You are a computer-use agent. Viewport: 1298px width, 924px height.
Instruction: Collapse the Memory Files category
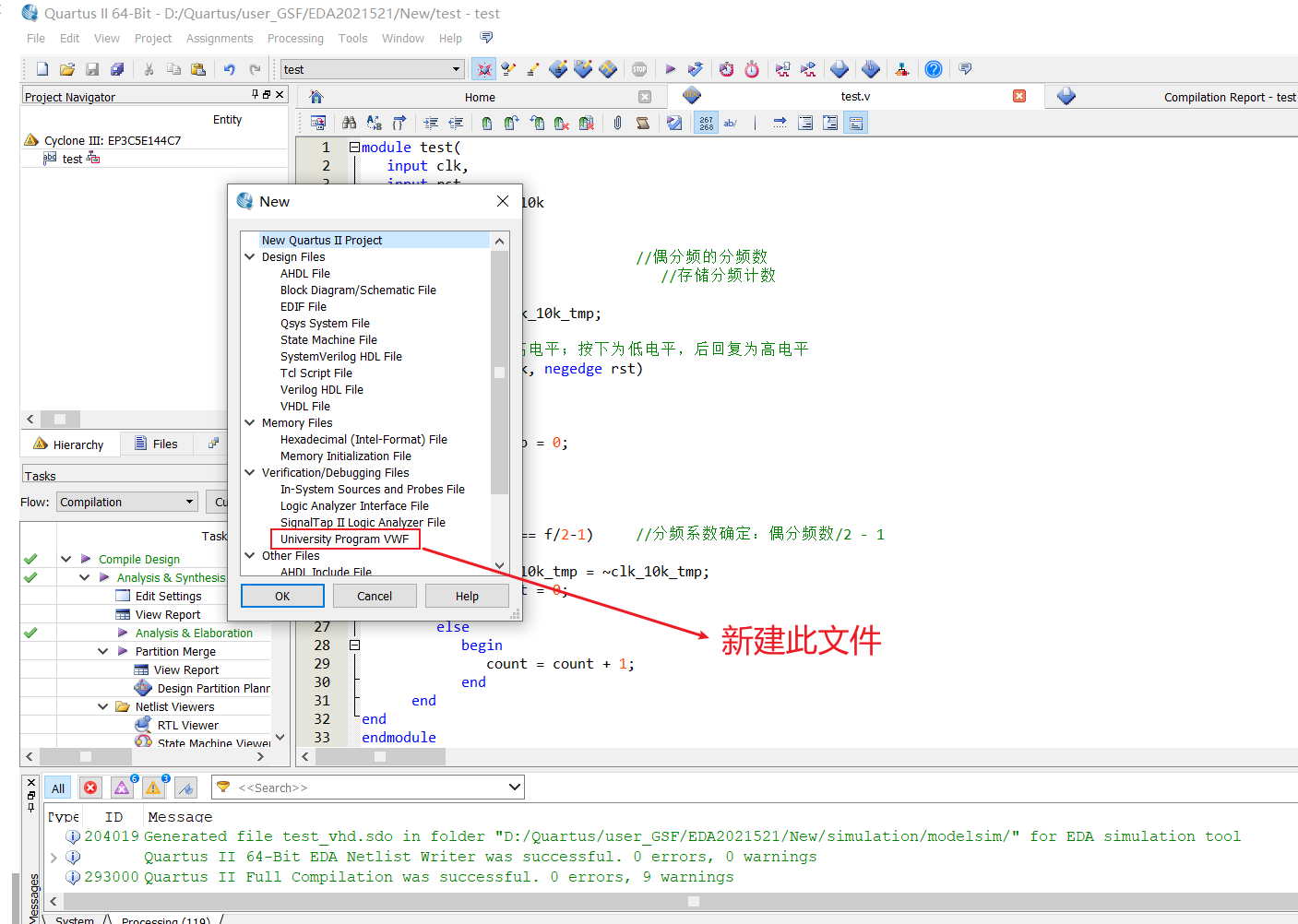tap(249, 422)
